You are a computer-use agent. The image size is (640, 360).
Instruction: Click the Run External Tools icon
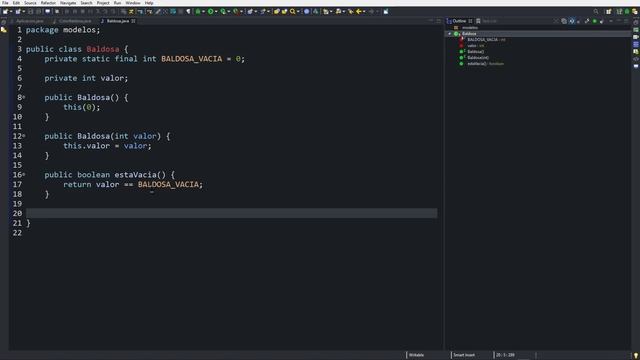(x=236, y=11)
